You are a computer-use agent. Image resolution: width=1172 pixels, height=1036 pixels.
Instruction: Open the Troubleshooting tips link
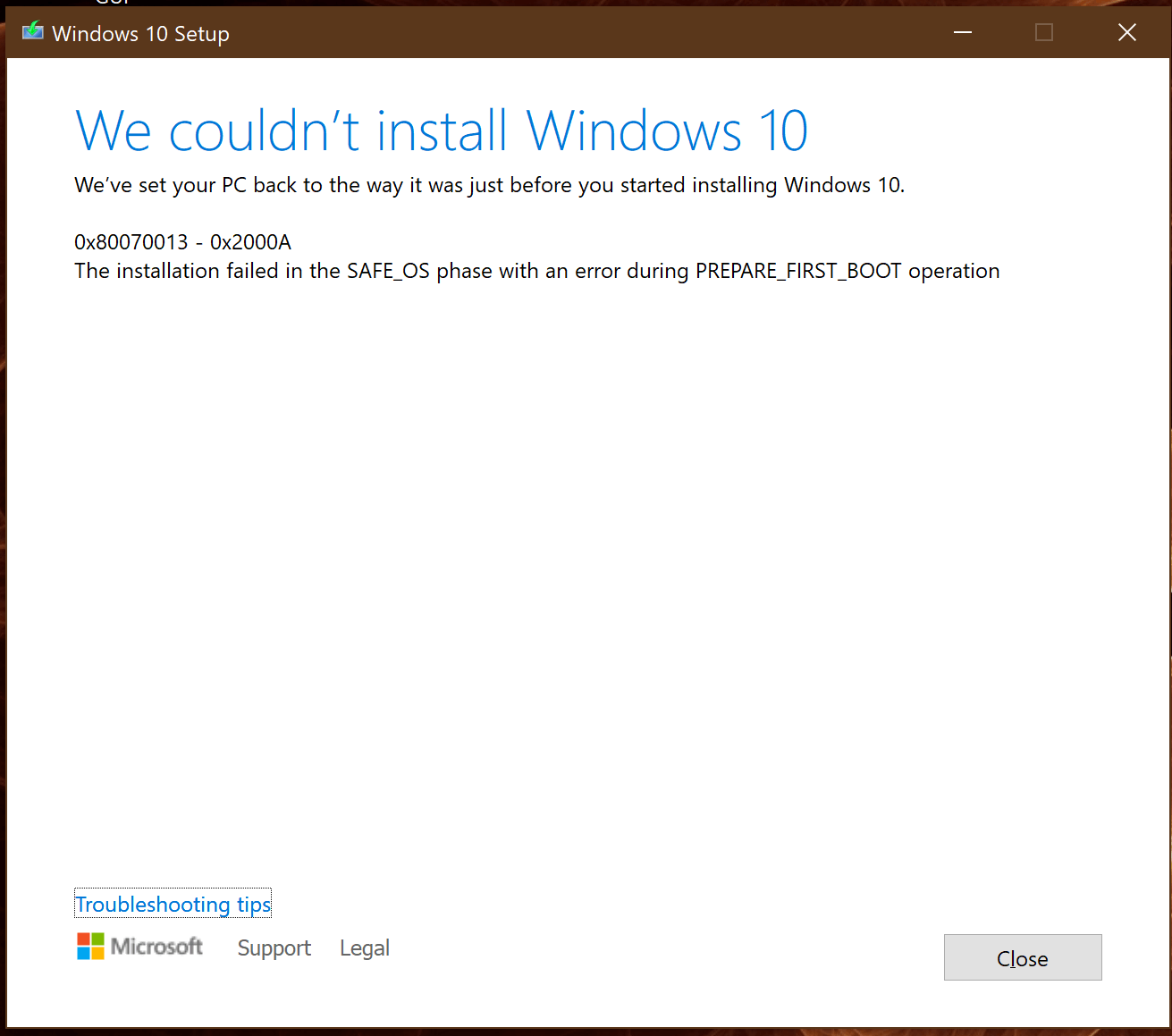click(x=173, y=905)
